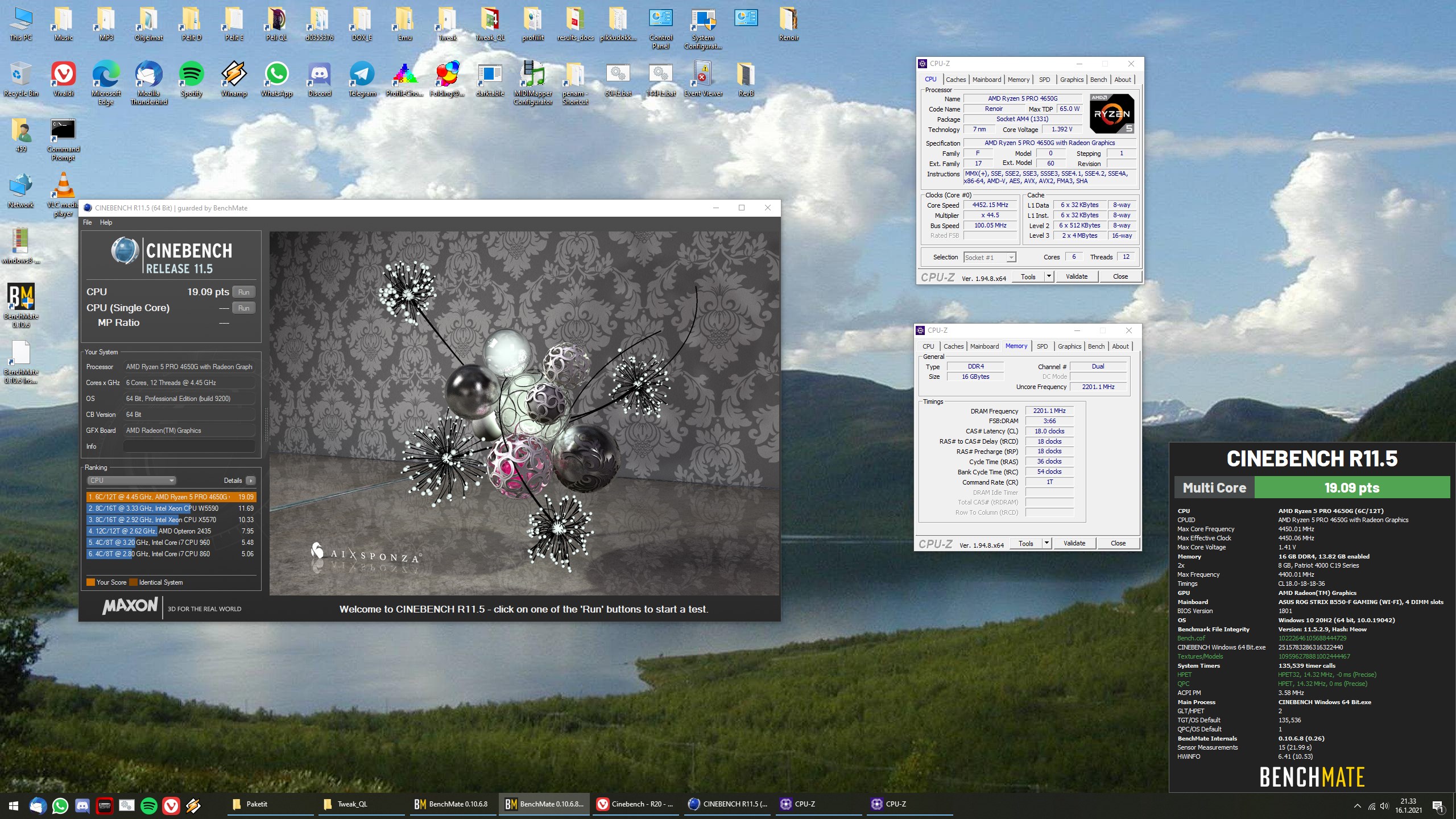Open the This PC desktop icon
Screen dimensions: 1456x819
pos(21,24)
